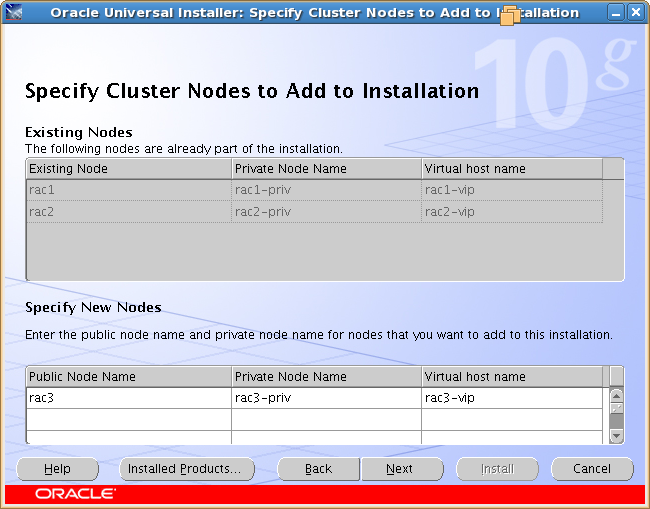
Task: Select the rac3 public node name cell
Action: click(129, 398)
